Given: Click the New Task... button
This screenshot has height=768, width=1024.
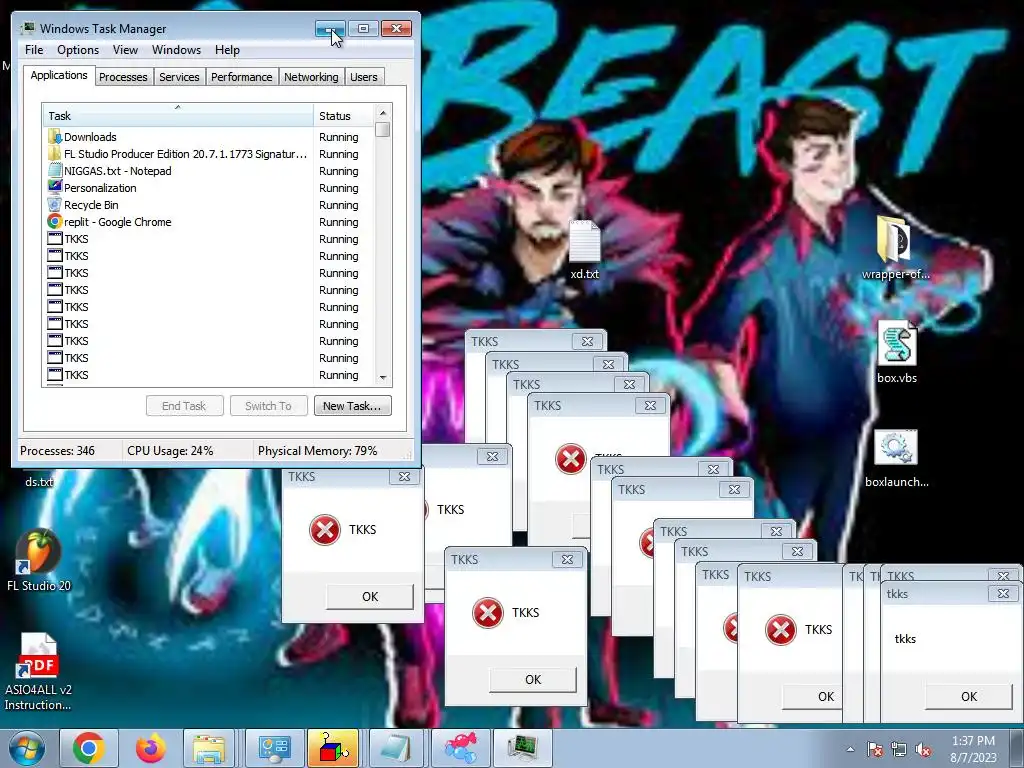Looking at the screenshot, I should 352,406.
